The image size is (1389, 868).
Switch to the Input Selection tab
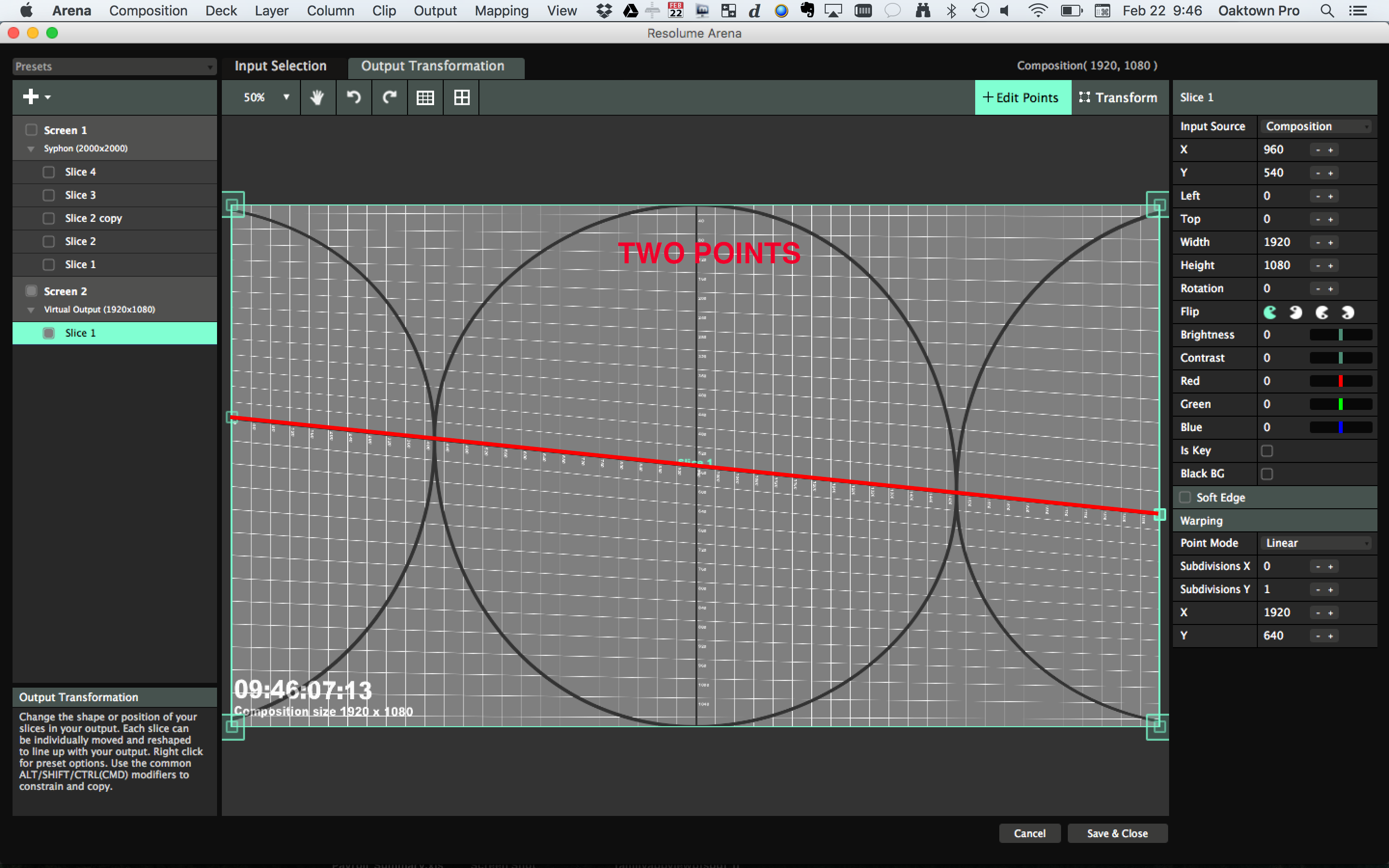(x=280, y=66)
